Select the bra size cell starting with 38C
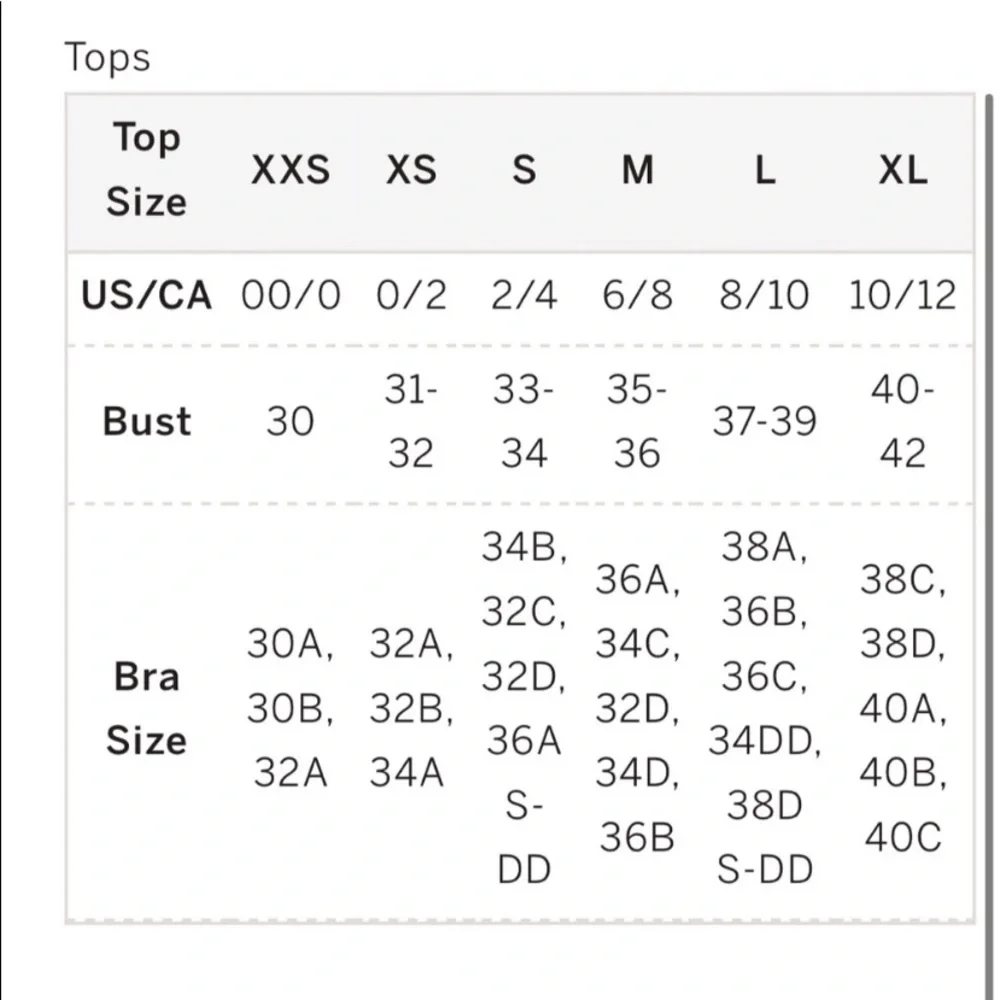Image resolution: width=1000 pixels, height=1000 pixels. coord(902,709)
